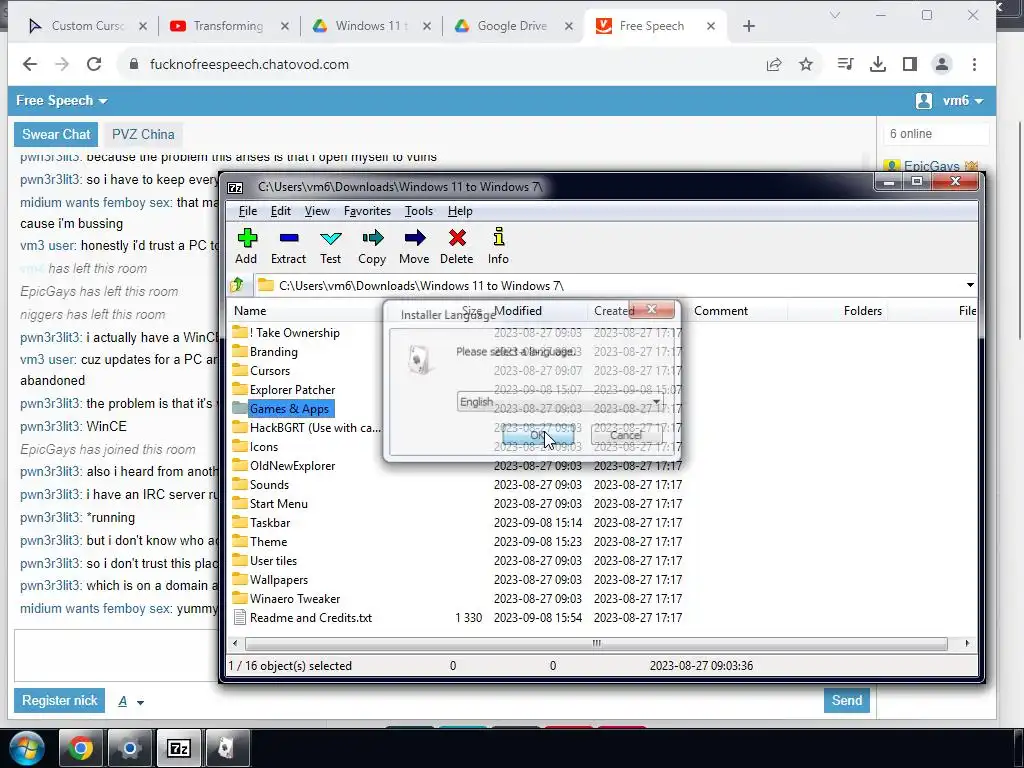Screen dimensions: 1024x768
Task: Open the Favorites menu in 7-Zip
Action: pos(367,211)
